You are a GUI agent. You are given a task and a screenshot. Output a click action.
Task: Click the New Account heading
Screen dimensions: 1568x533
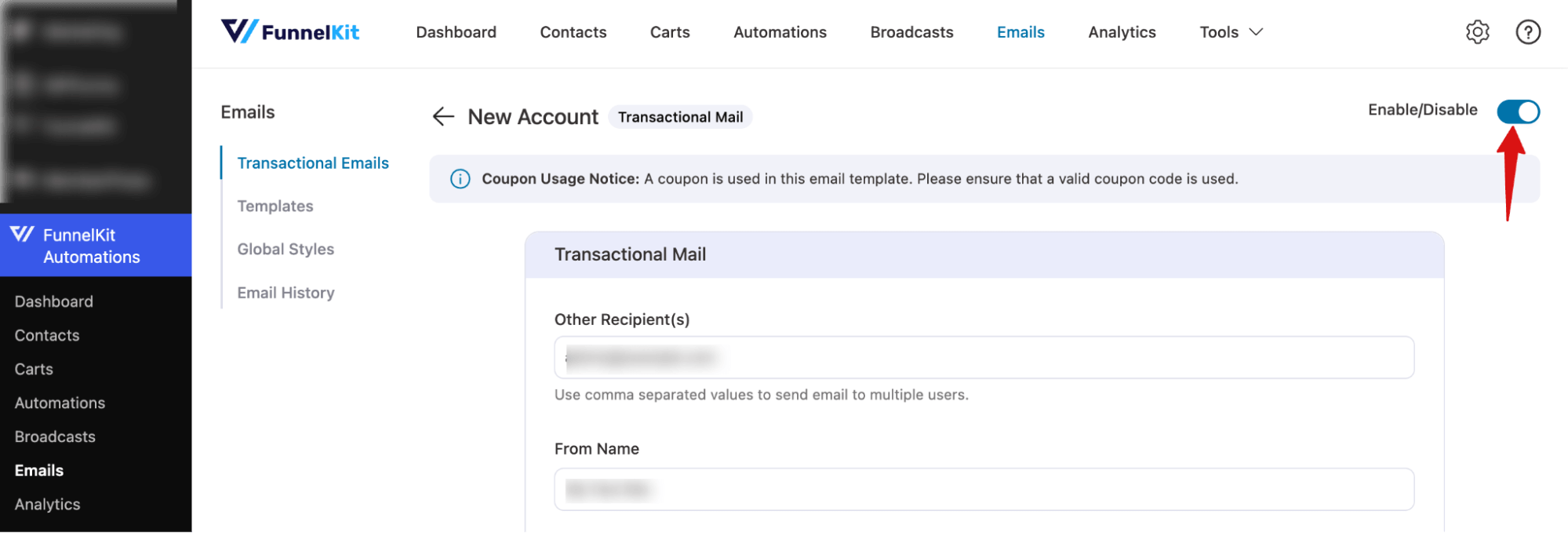click(533, 117)
